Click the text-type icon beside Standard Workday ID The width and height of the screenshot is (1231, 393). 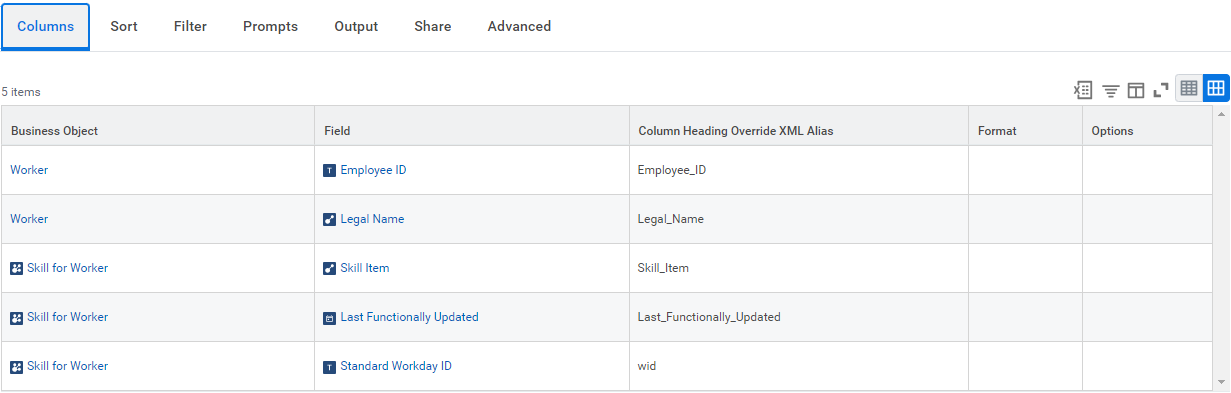(330, 367)
